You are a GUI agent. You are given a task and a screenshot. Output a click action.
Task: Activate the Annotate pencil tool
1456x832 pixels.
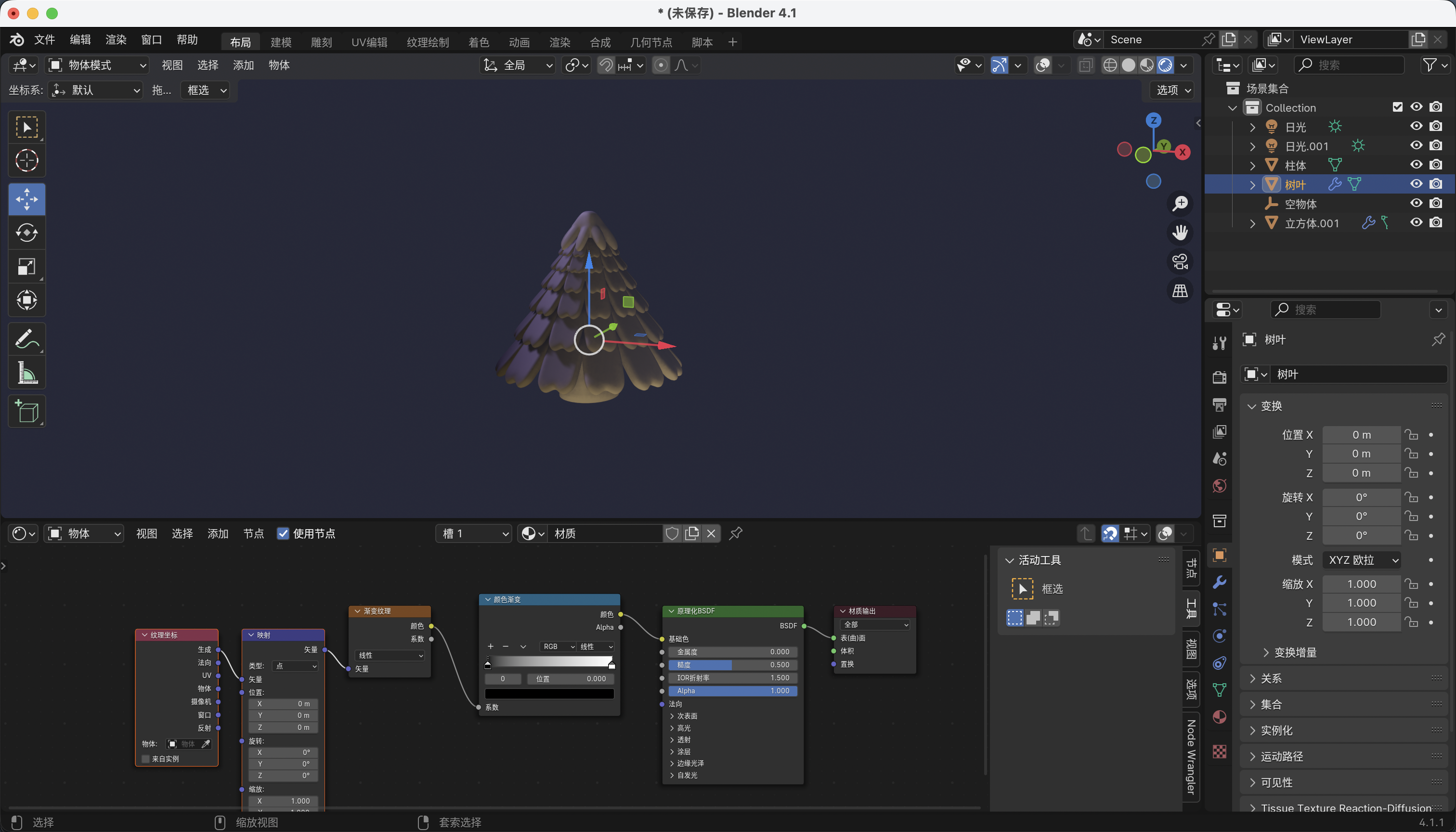coord(26,339)
